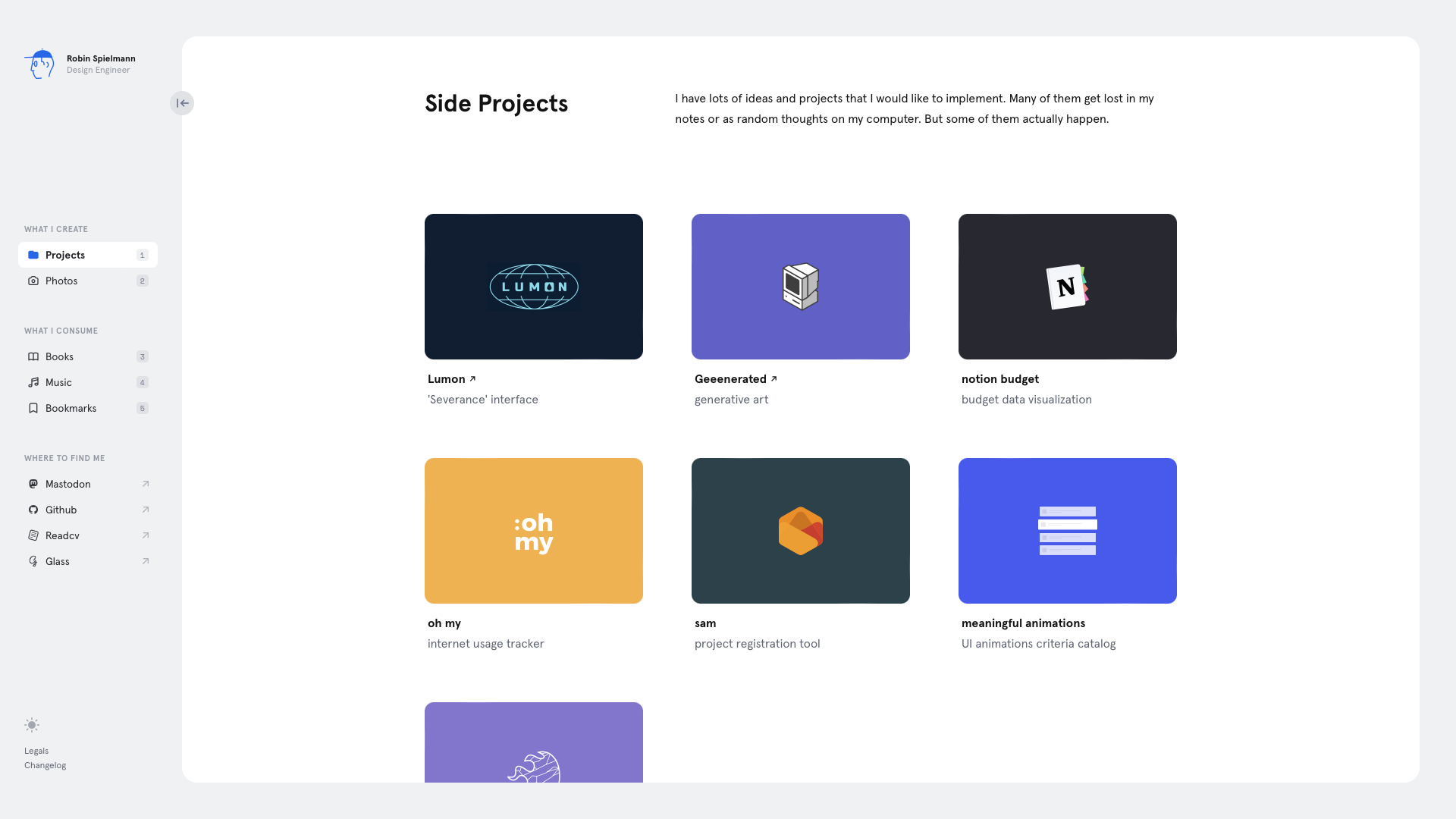Click the bookmark icon beside Bookmarks
The height and width of the screenshot is (819, 1456).
point(33,408)
